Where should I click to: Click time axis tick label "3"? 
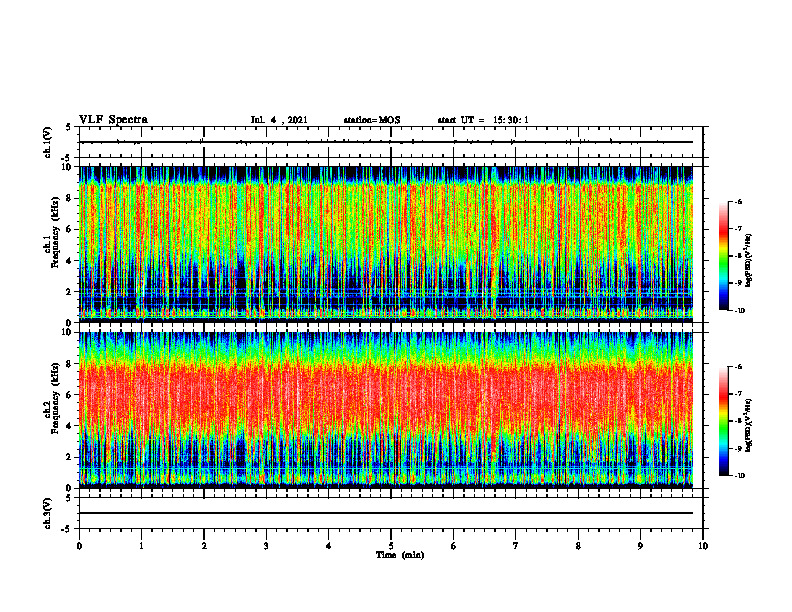click(x=266, y=546)
